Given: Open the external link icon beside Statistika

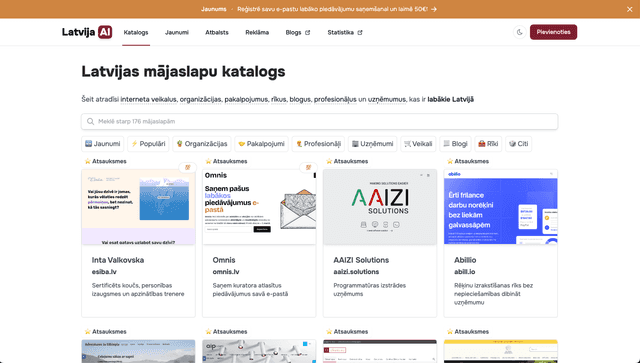Looking at the screenshot, I should [x=360, y=33].
